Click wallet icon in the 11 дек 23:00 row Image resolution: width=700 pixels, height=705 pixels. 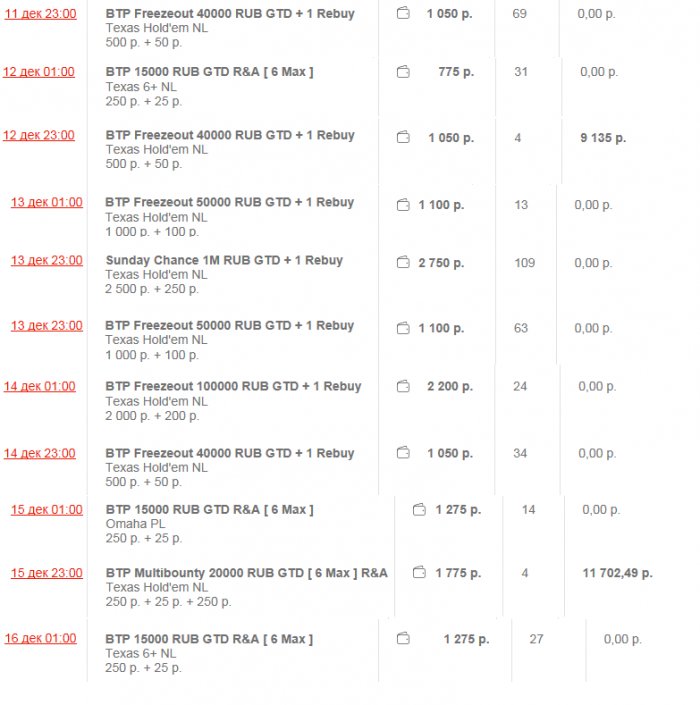pos(404,14)
